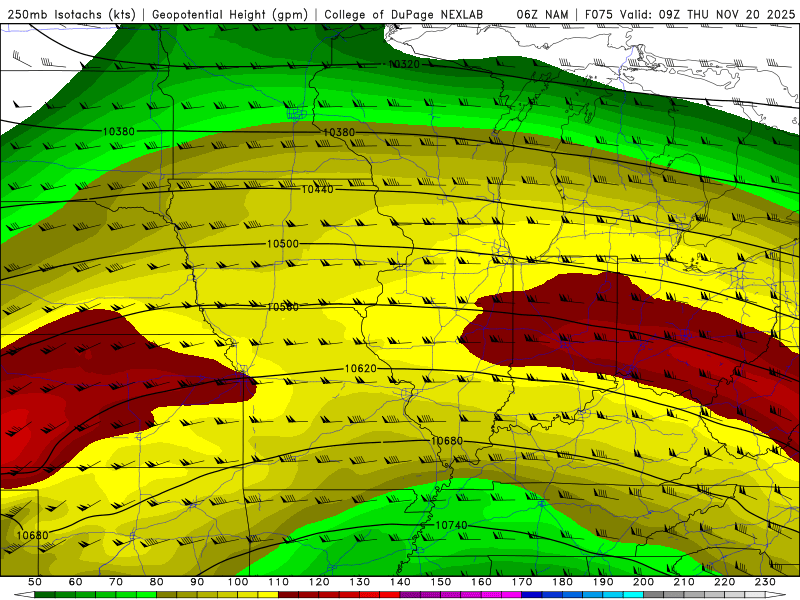Click the 200 value on the color scale
Screen dimensions: 800x600
(x=643, y=582)
